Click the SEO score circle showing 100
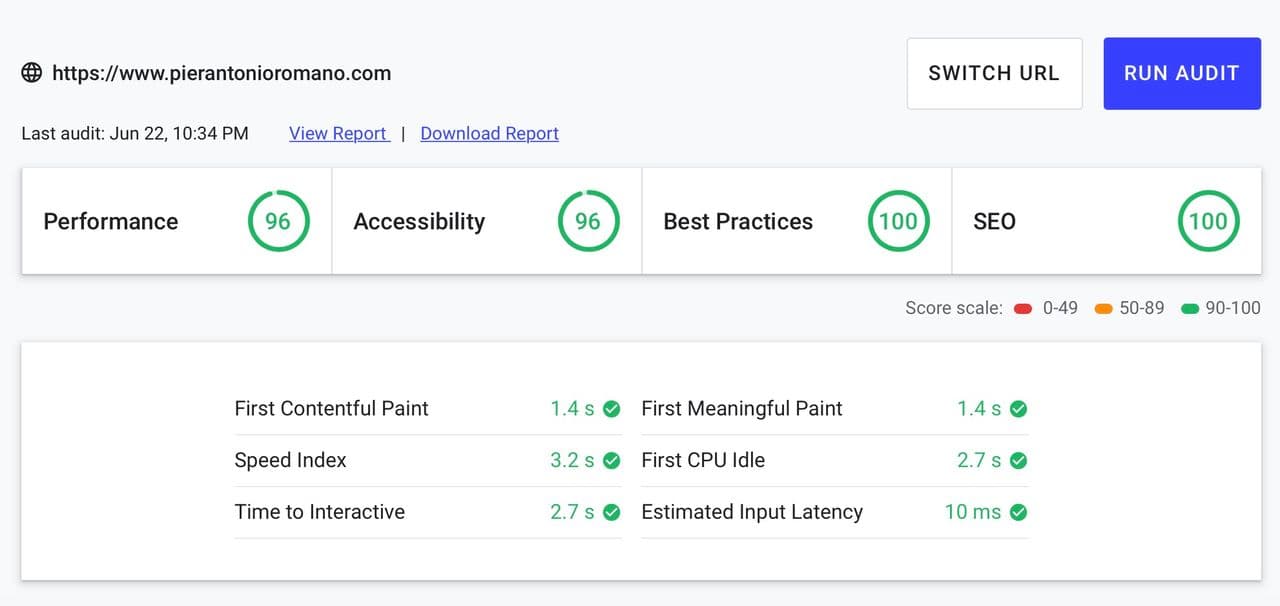 (1208, 221)
